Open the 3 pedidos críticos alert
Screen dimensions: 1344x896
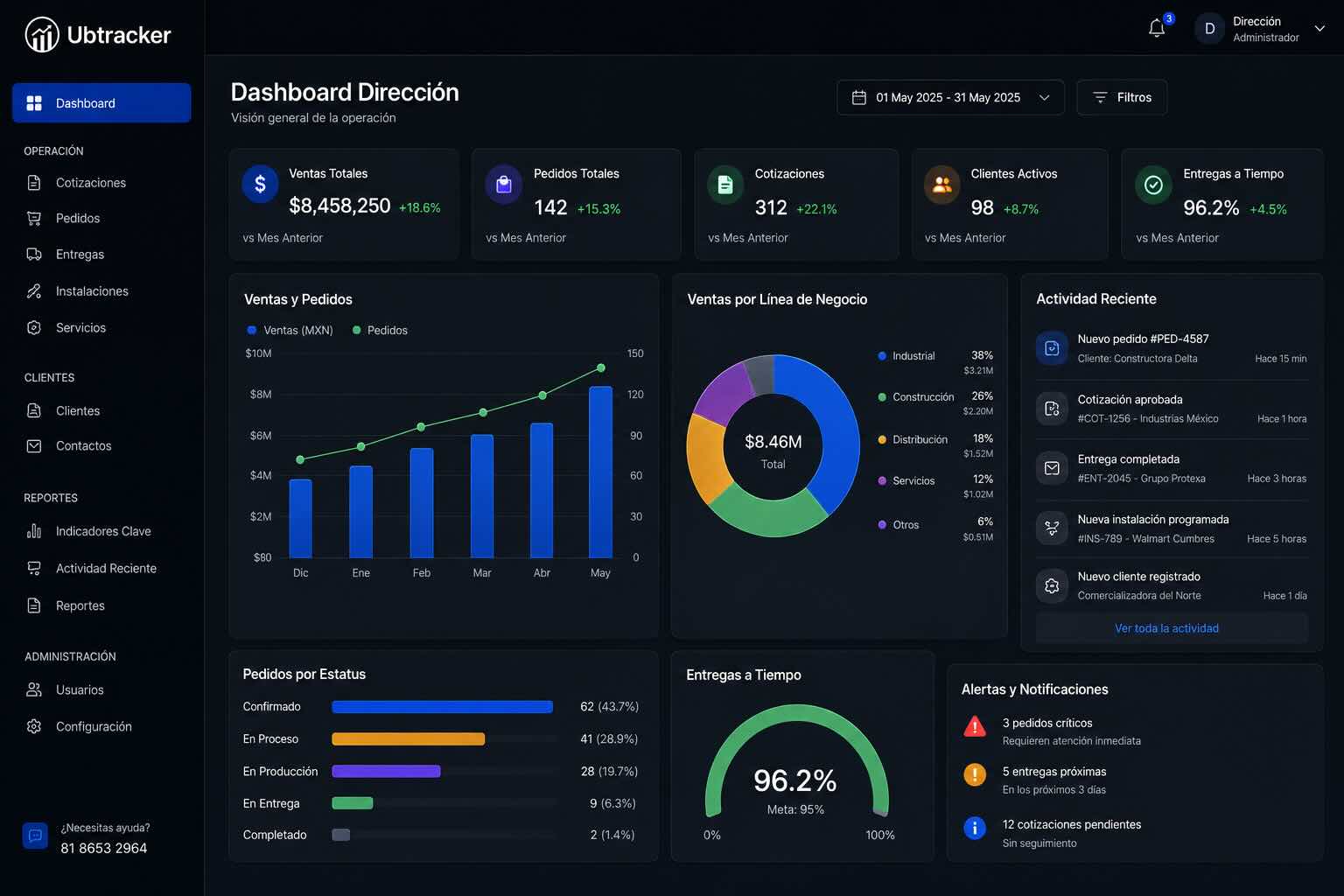pos(1134,731)
